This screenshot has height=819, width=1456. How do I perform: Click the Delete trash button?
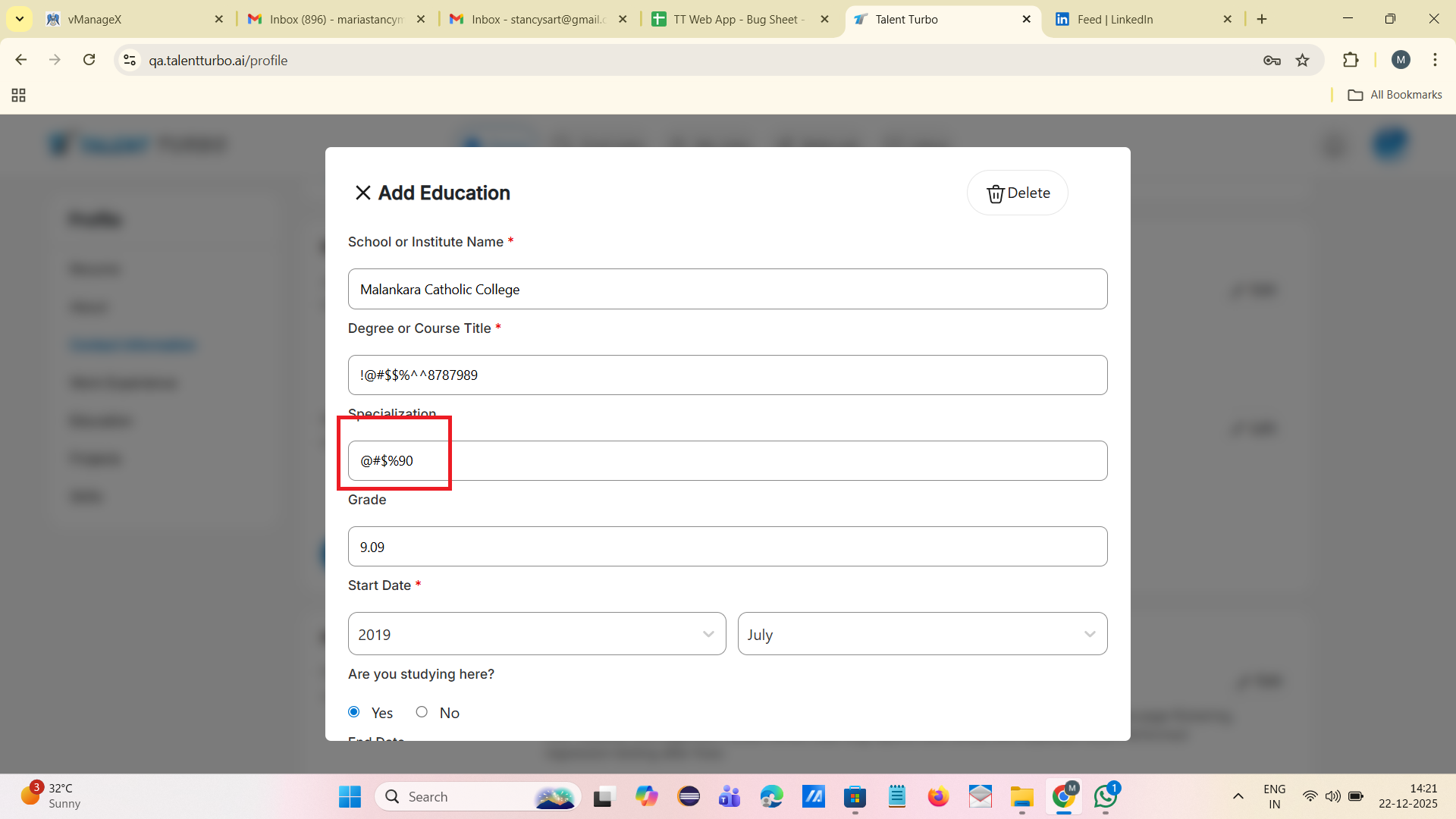coord(1017,193)
